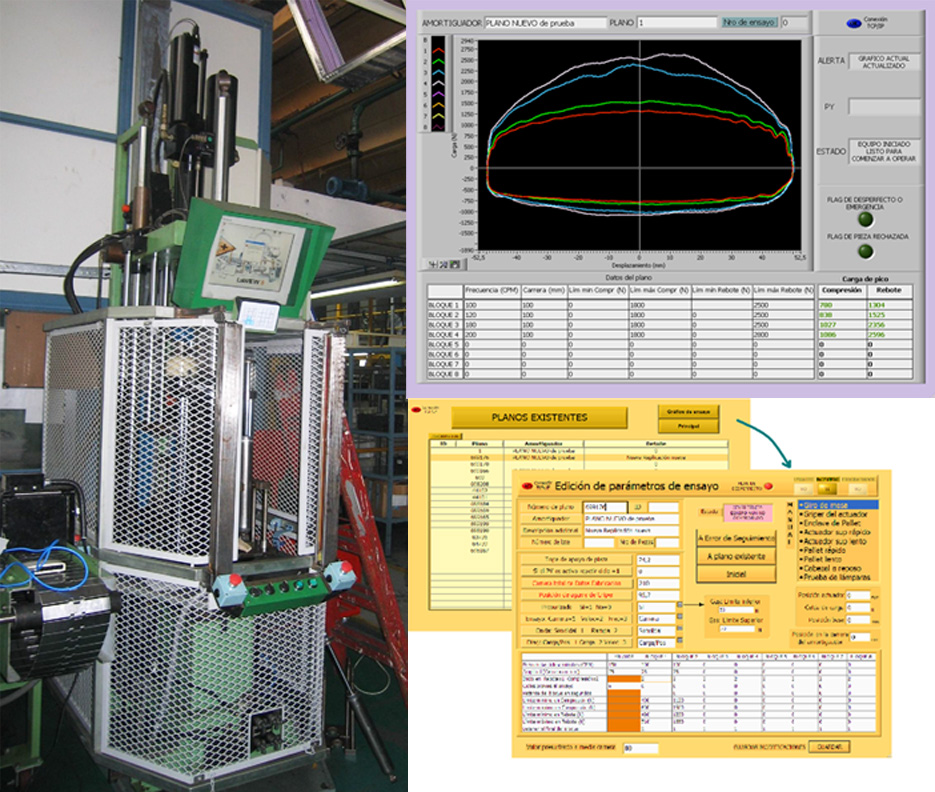Select 'Actuador sup rápido' in the manual list
This screenshot has width=935, height=792.
pos(838,532)
